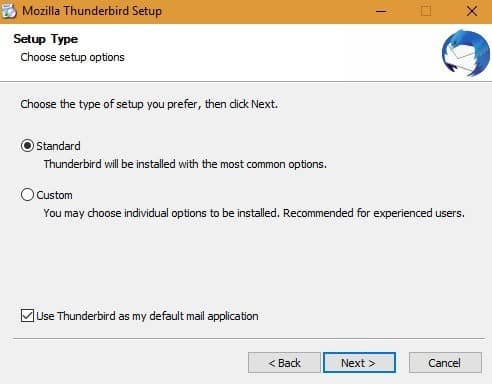Go to previous step with Back button
The image size is (492, 384).
coord(284,363)
